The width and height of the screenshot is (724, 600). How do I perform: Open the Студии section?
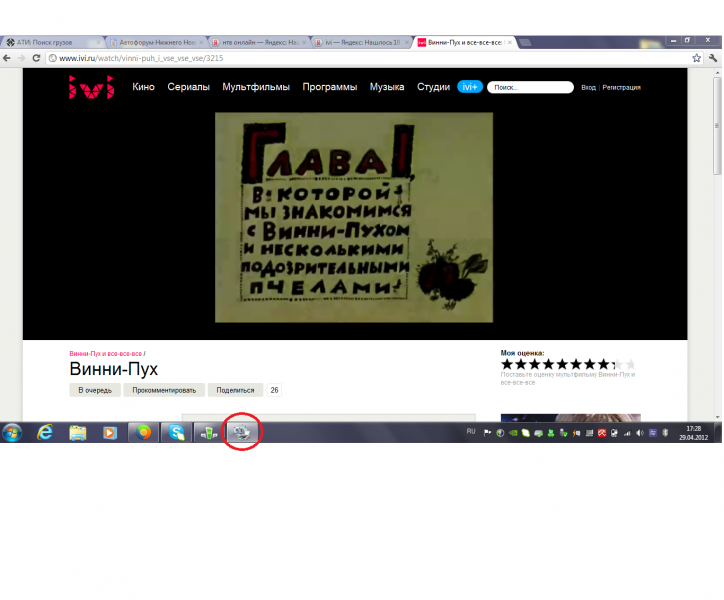(433, 87)
